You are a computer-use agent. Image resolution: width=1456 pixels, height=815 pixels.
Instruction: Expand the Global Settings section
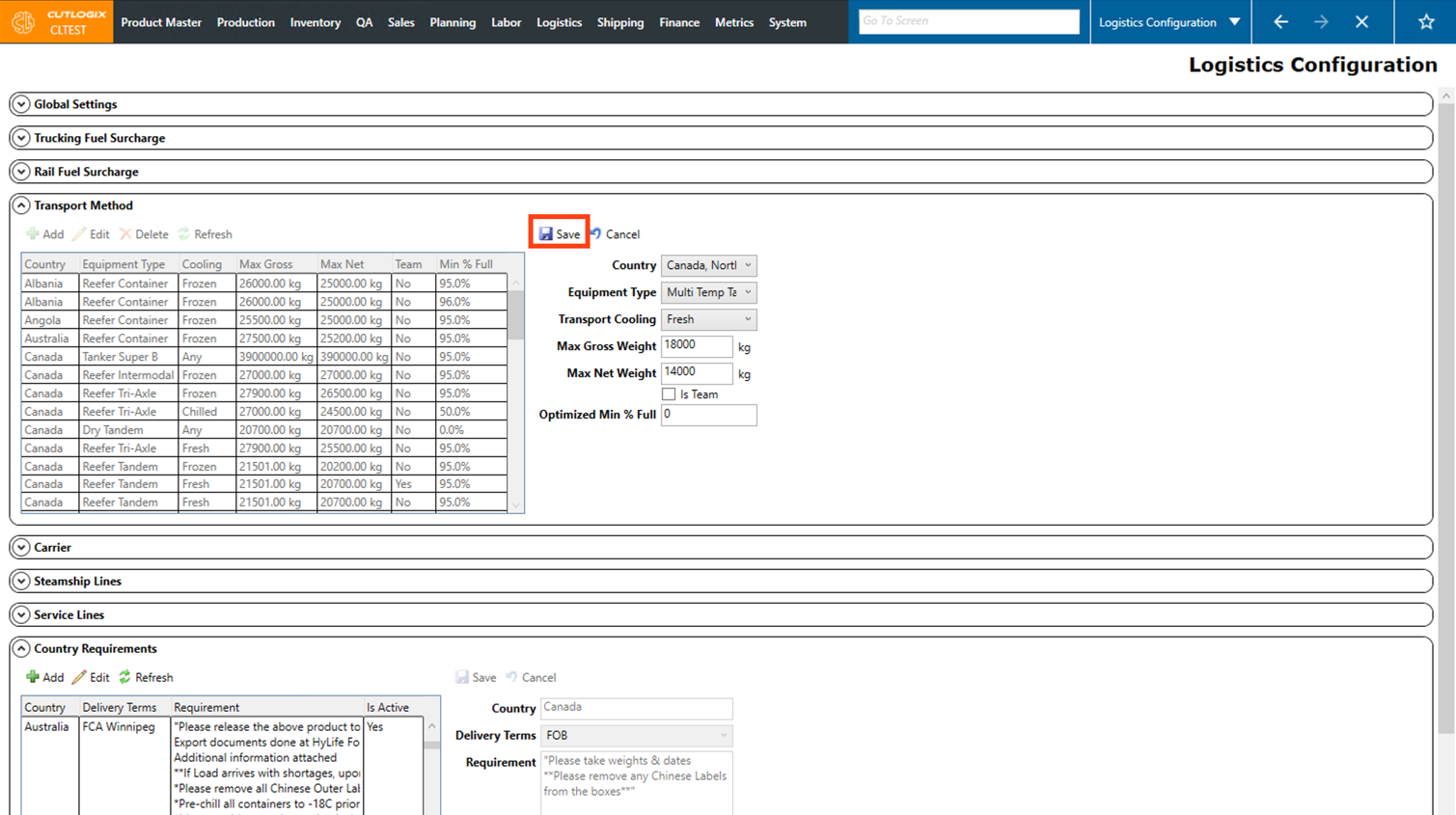21,104
